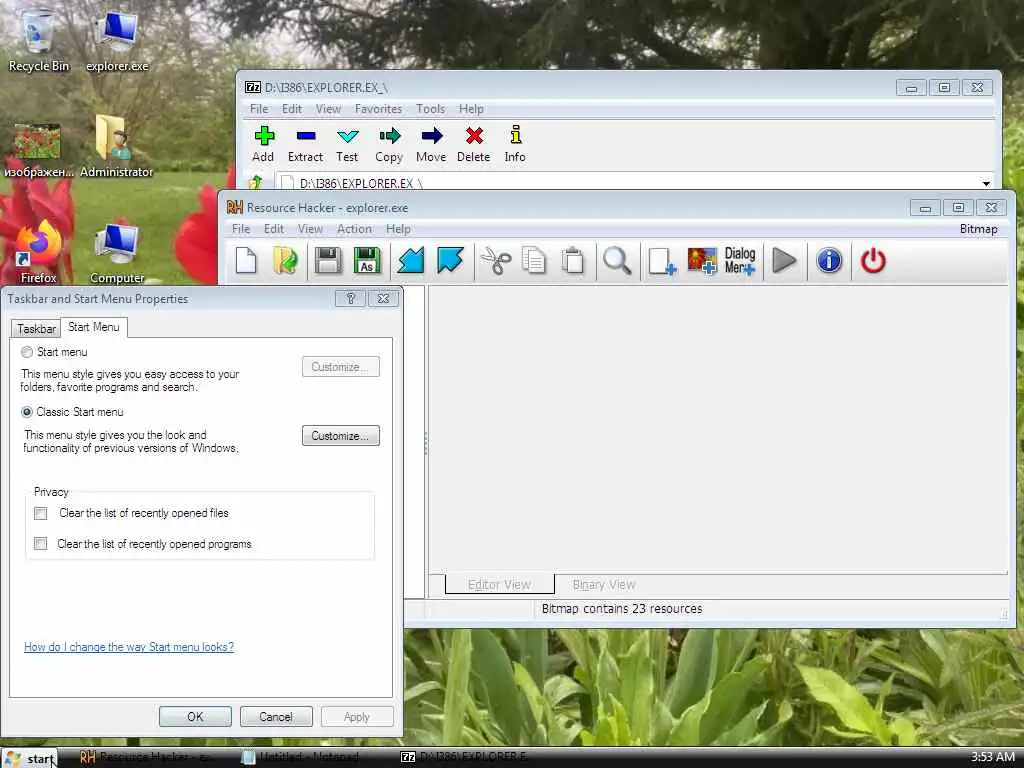Click taskbar clock showing 3:53 AM
The width and height of the screenshot is (1024, 768).
point(992,758)
